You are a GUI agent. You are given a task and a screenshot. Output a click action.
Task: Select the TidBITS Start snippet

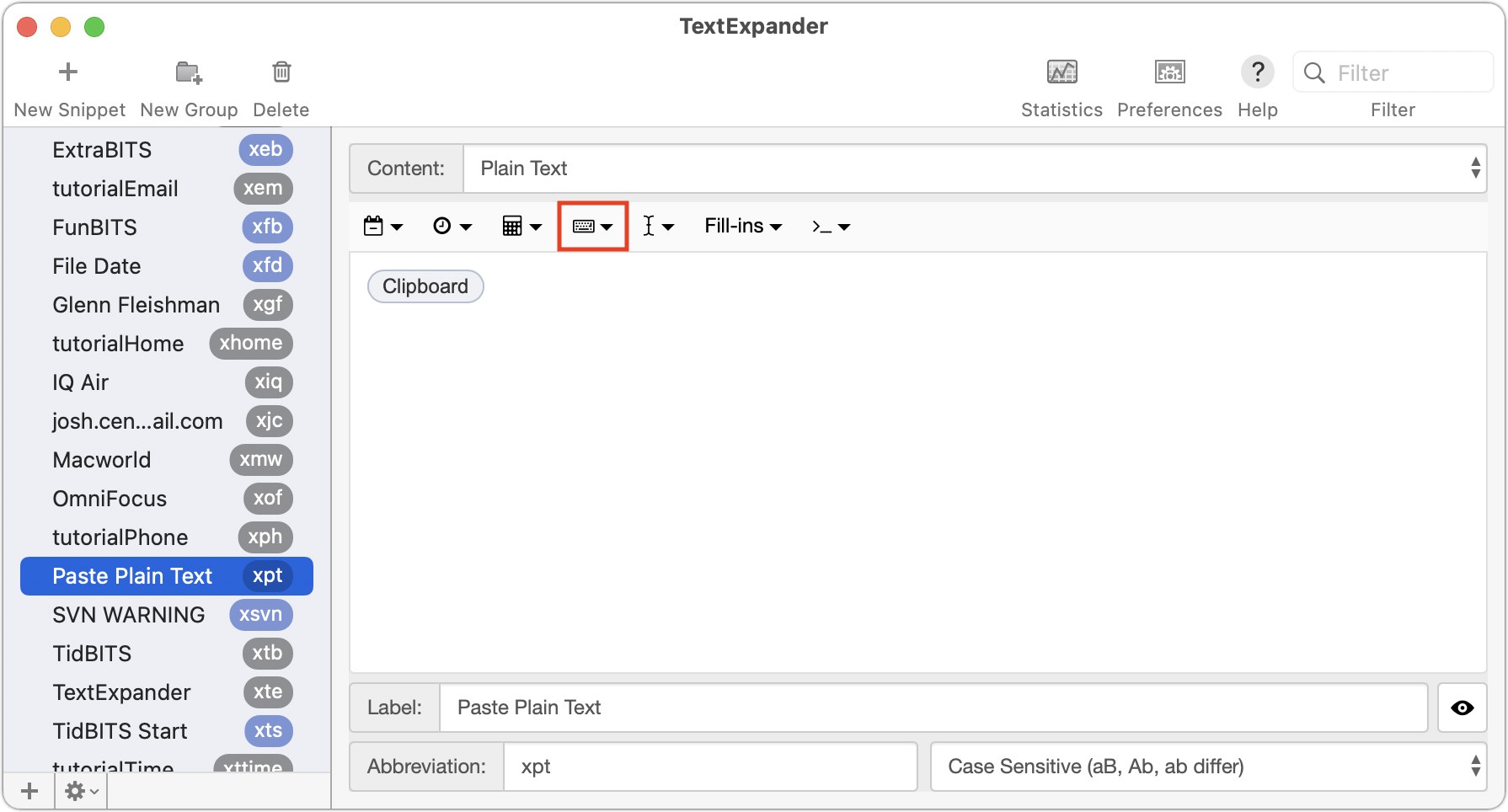[x=167, y=731]
